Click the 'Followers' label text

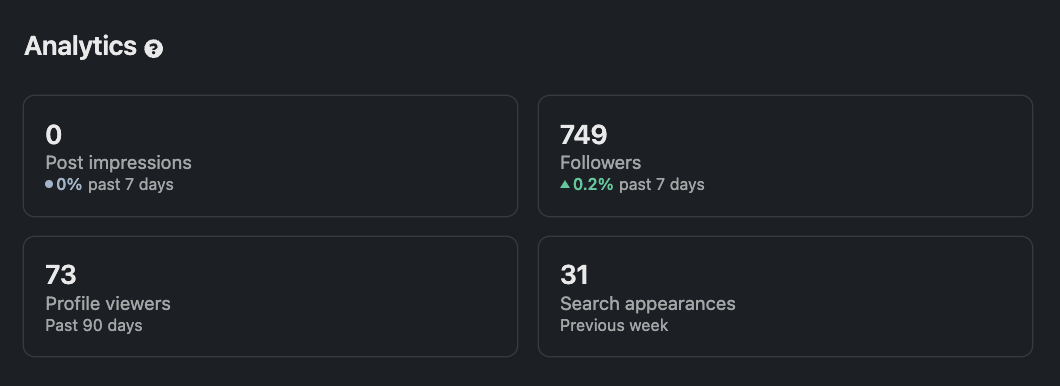click(x=600, y=163)
